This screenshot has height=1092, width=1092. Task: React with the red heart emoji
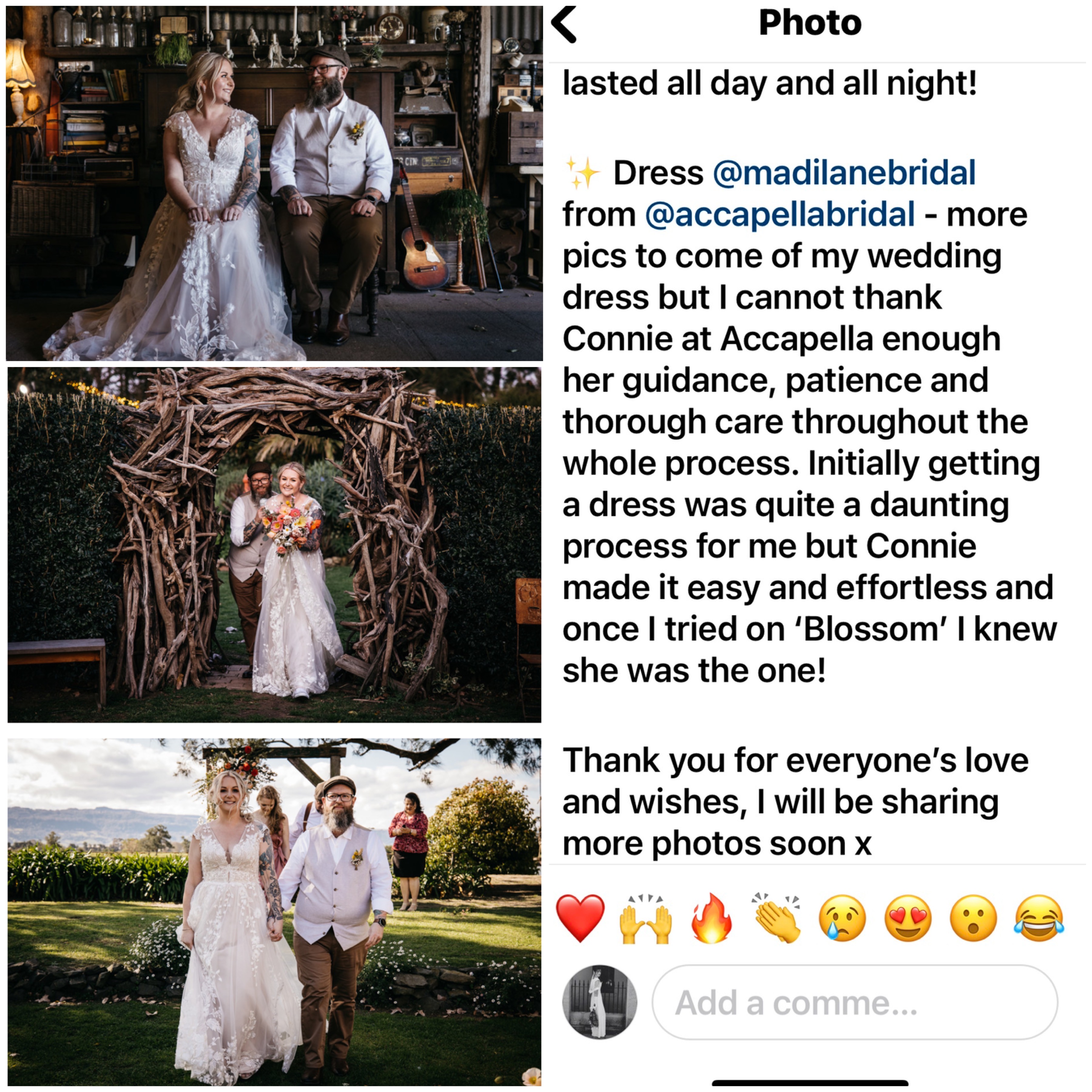click(x=580, y=918)
